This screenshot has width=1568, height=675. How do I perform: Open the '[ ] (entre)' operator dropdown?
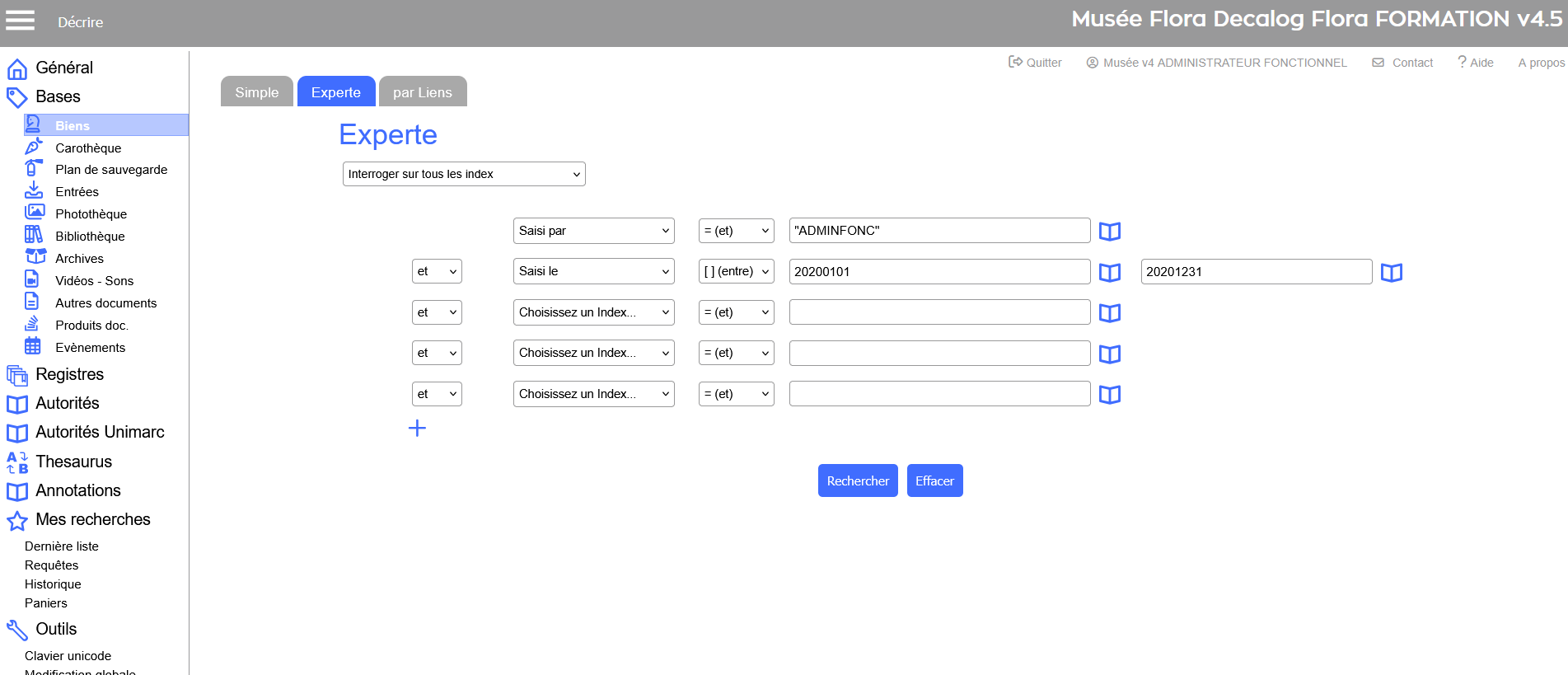pos(736,271)
